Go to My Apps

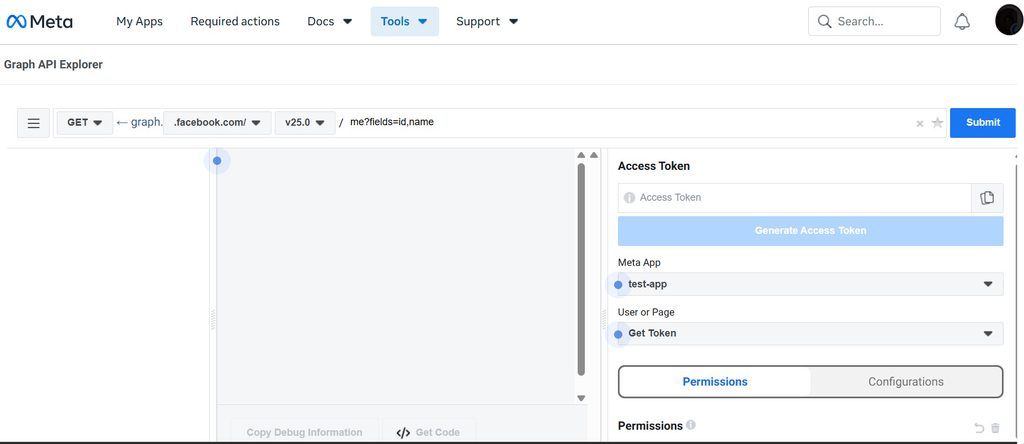pos(140,22)
